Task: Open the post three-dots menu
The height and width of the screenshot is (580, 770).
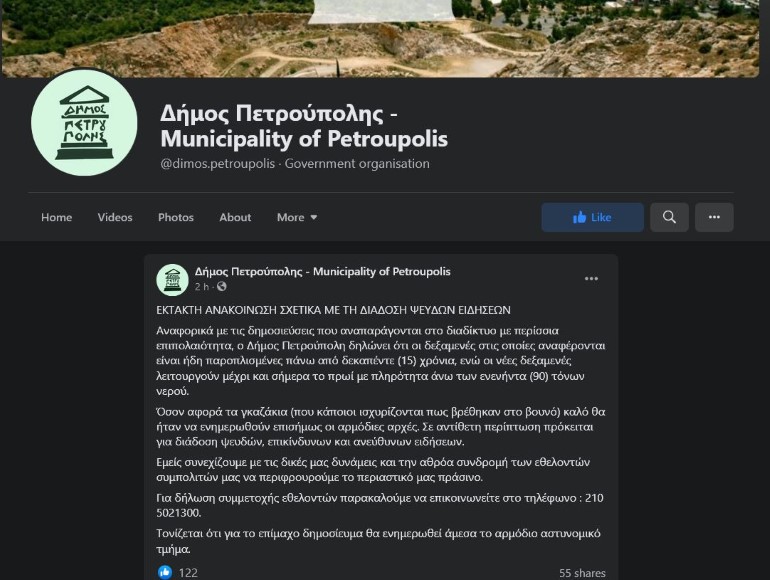Action: 591,278
